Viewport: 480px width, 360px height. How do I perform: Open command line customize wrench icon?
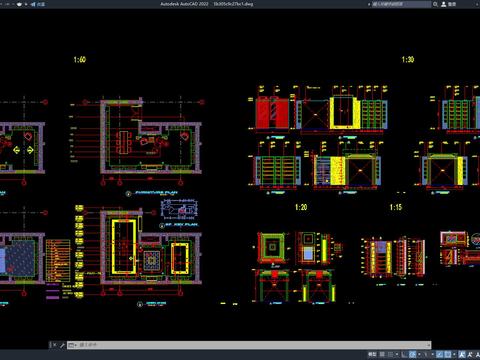point(62,345)
